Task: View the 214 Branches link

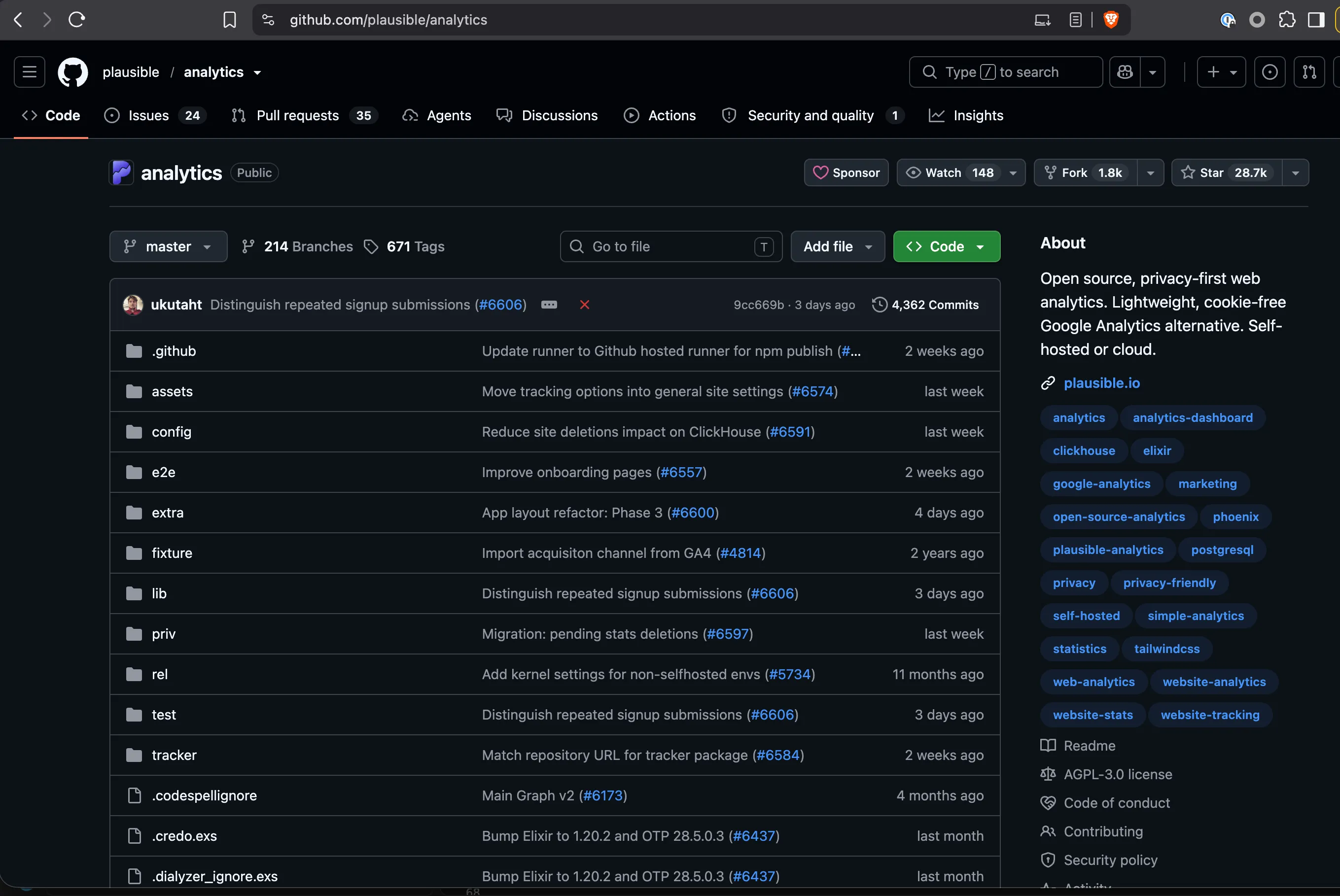Action: coord(297,246)
